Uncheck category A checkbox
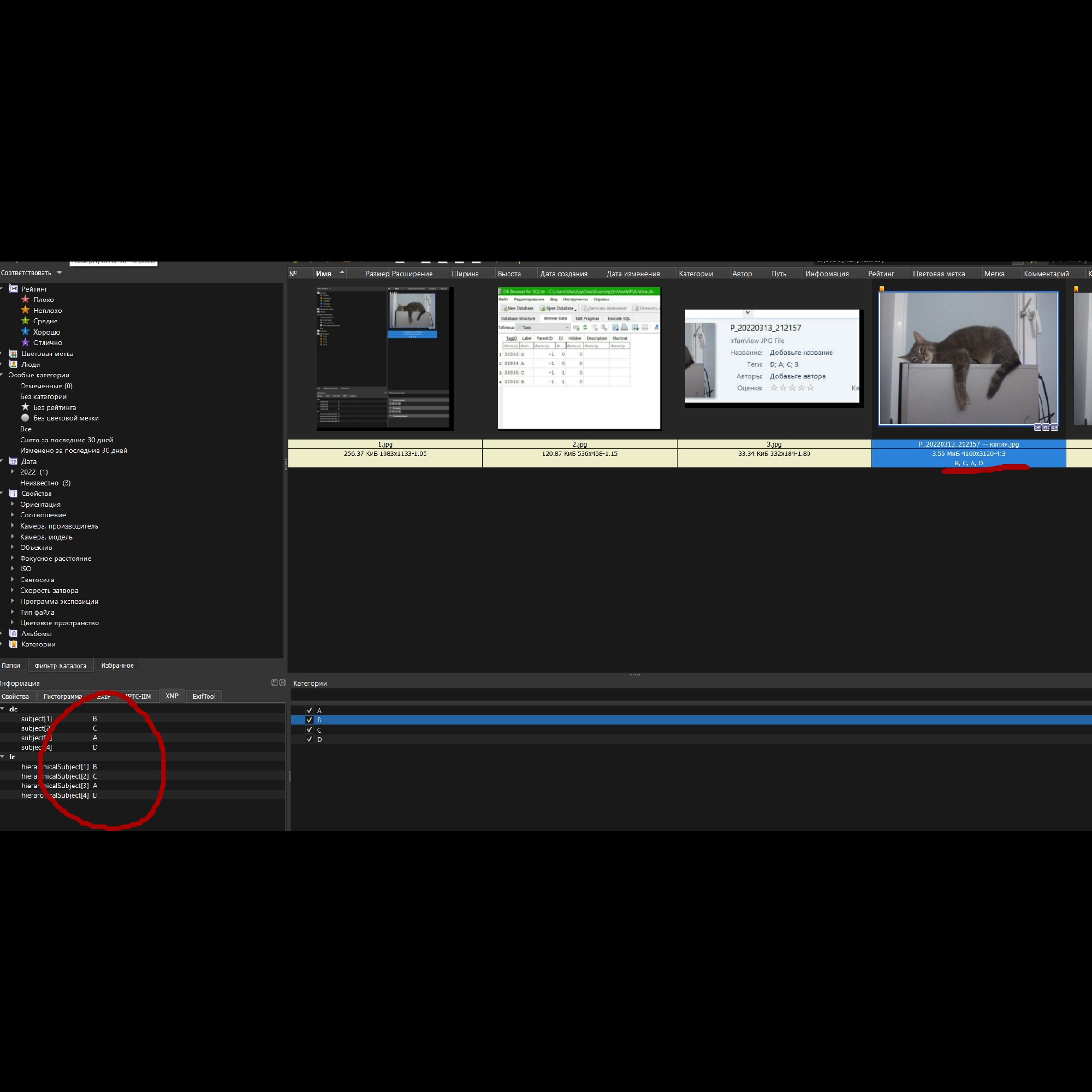Viewport: 1092px width, 1092px height. (x=309, y=710)
